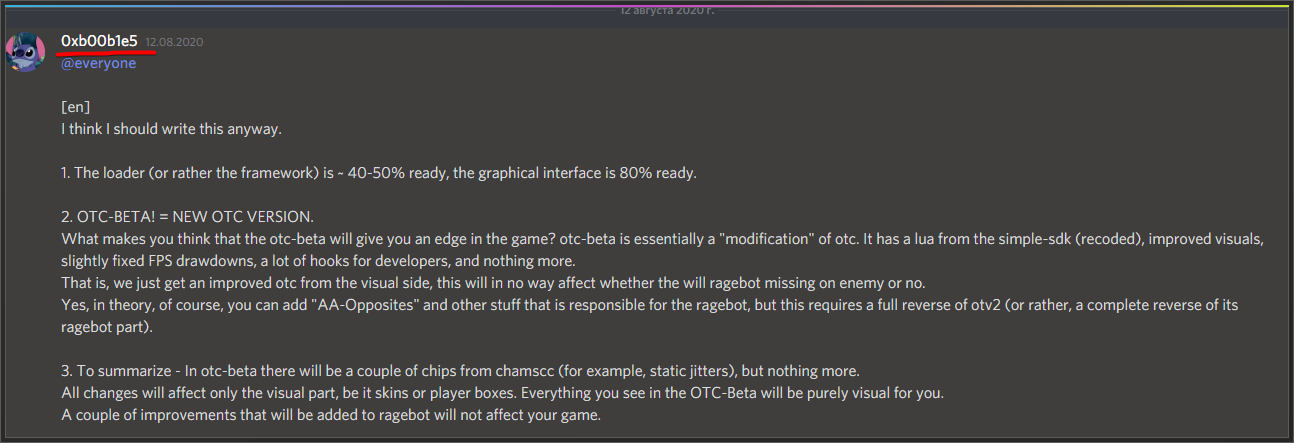The image size is (1294, 443).
Task: Click the line starting "3. To summarize"
Action: coord(460,371)
